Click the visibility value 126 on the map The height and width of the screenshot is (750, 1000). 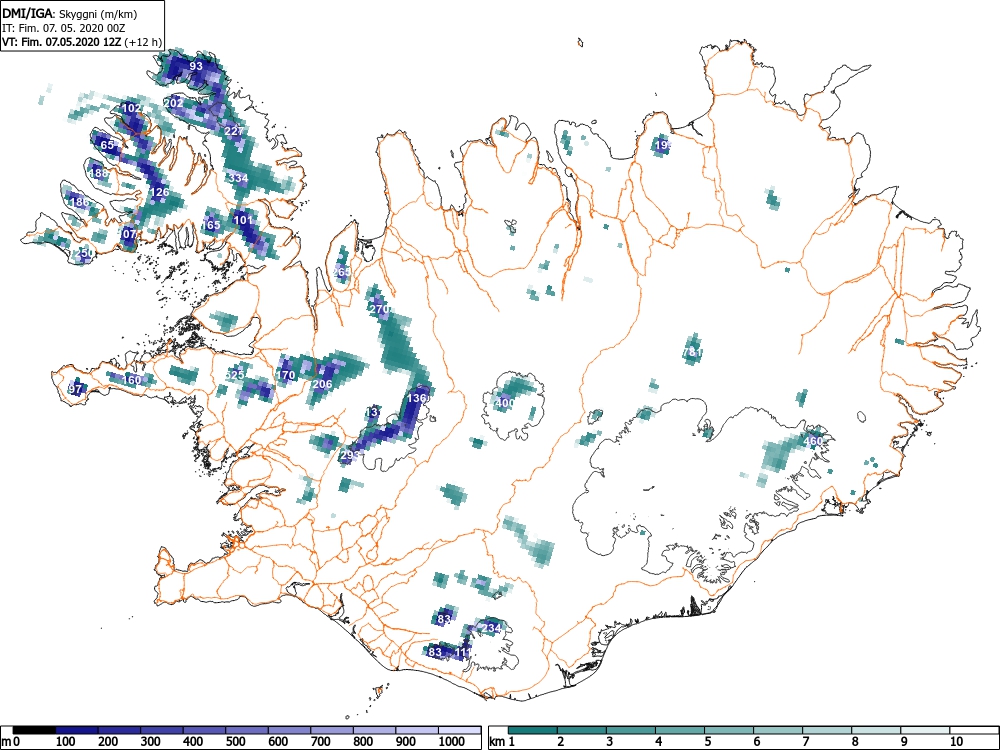point(159,192)
